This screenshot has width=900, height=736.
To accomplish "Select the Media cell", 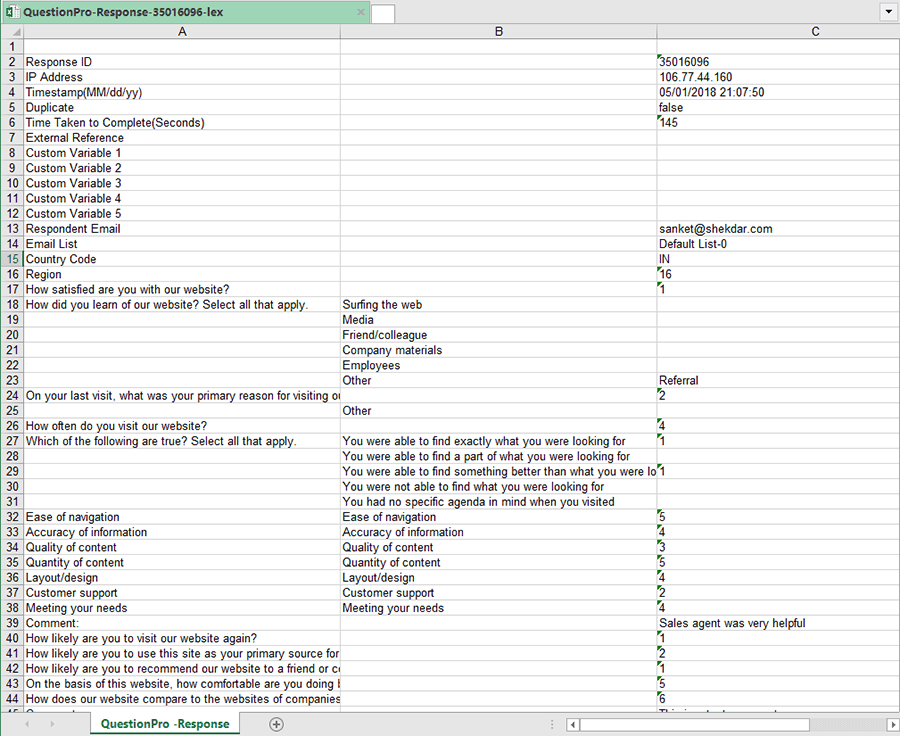I will [498, 320].
